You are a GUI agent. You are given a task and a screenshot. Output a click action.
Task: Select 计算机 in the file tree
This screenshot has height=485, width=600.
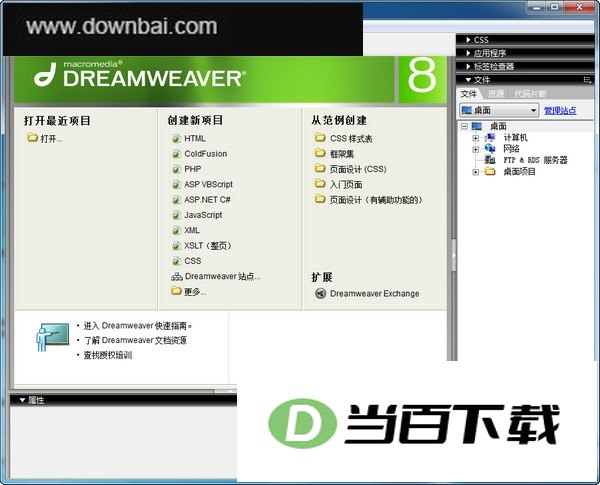[515, 137]
